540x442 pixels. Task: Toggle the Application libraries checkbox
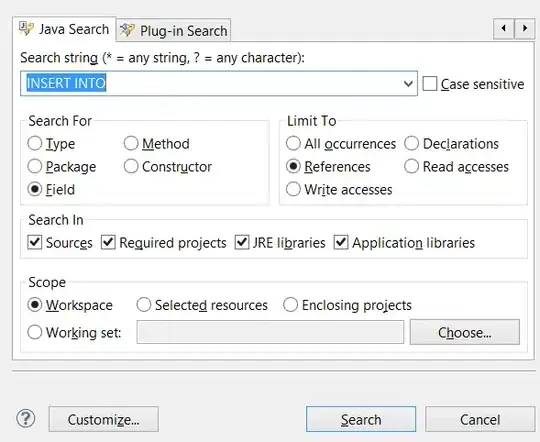click(x=341, y=243)
